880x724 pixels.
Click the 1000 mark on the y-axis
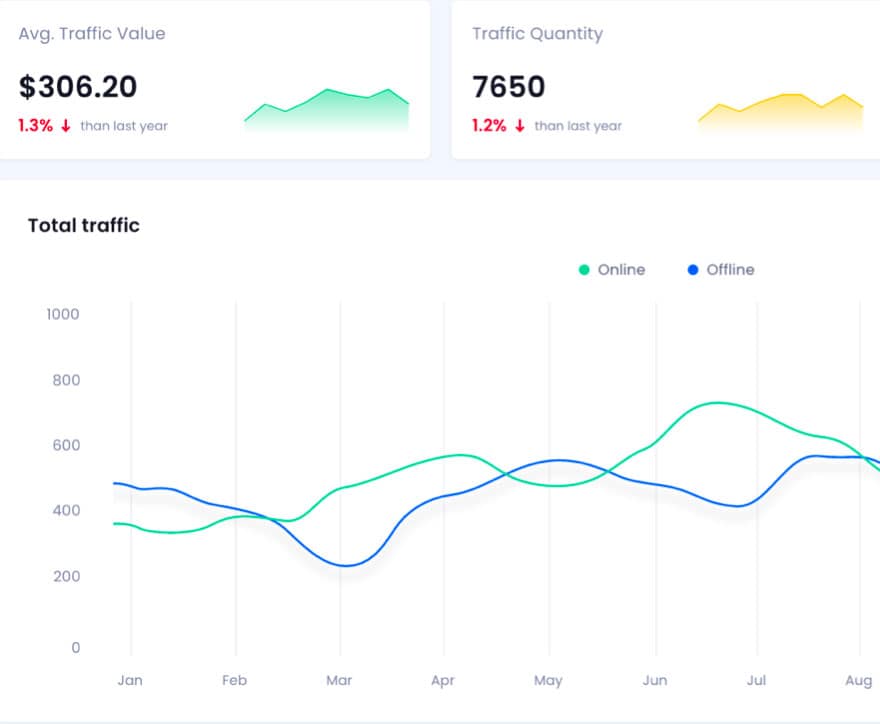pyautogui.click(x=63, y=314)
